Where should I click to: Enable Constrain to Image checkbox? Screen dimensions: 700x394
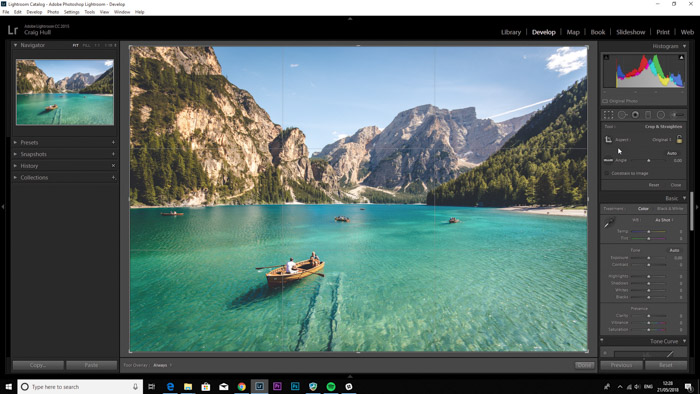click(607, 173)
